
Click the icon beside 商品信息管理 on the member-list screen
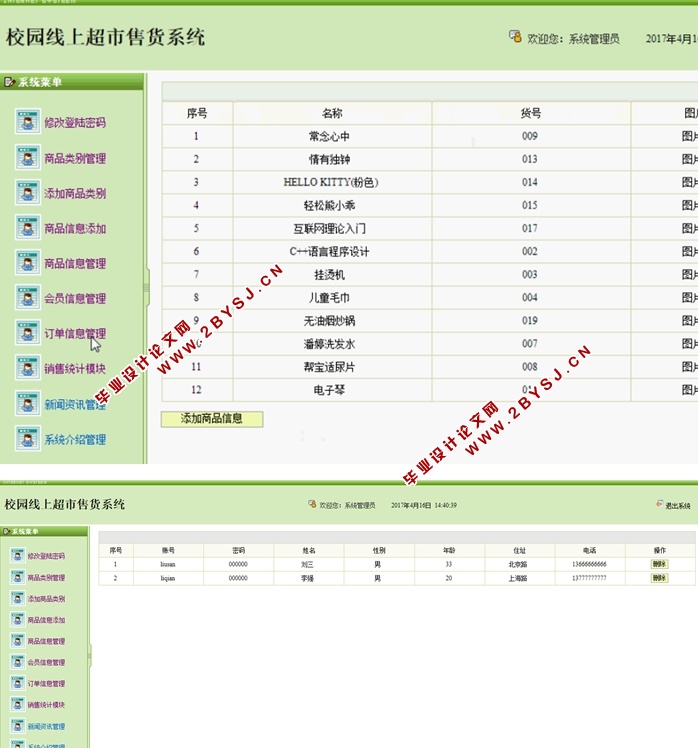coord(18,641)
